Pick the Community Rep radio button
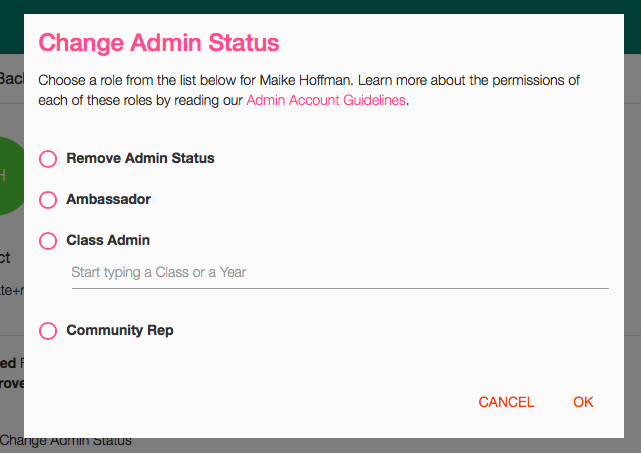 pyautogui.click(x=48, y=330)
